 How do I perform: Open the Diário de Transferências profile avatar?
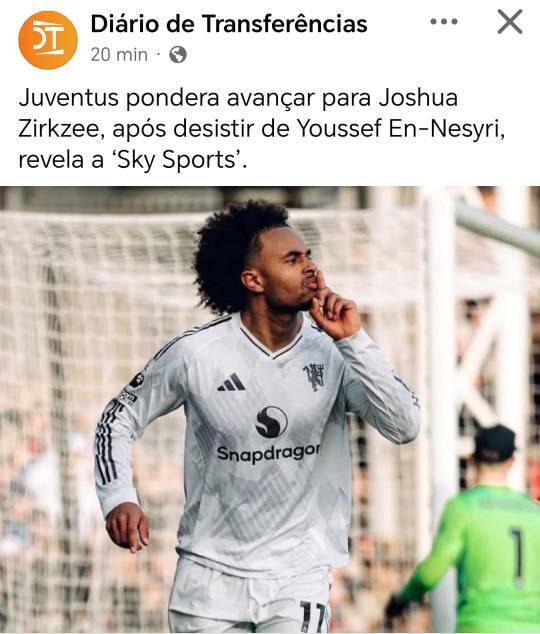48,40
